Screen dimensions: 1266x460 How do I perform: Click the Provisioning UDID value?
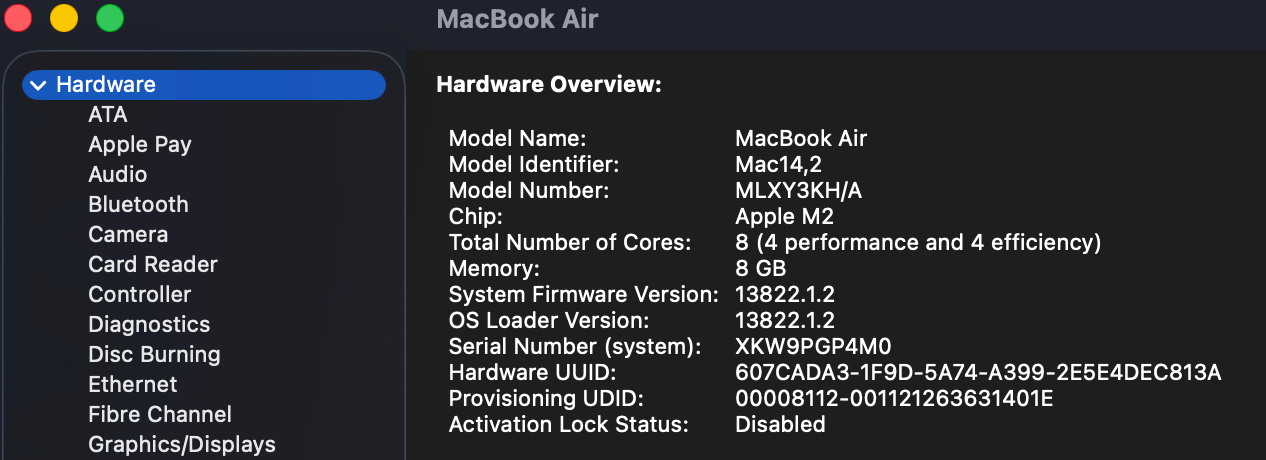(x=894, y=399)
